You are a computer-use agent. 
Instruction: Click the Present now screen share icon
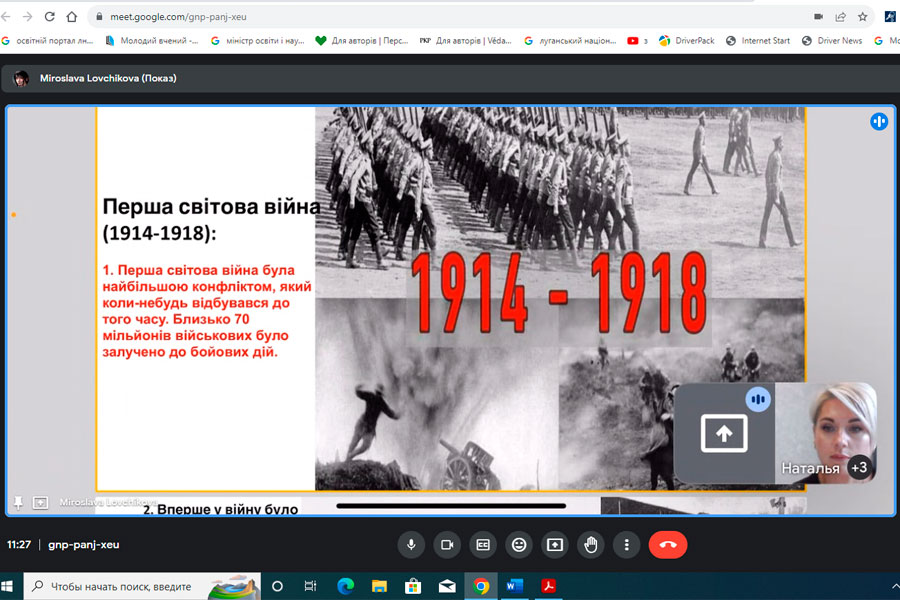554,545
